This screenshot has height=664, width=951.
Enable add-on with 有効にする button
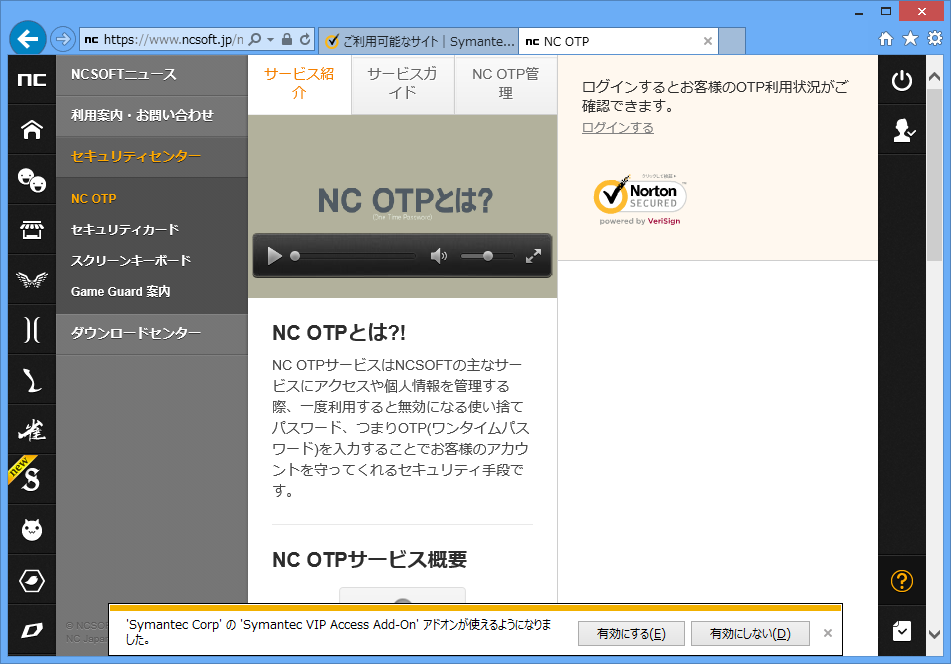click(631, 634)
